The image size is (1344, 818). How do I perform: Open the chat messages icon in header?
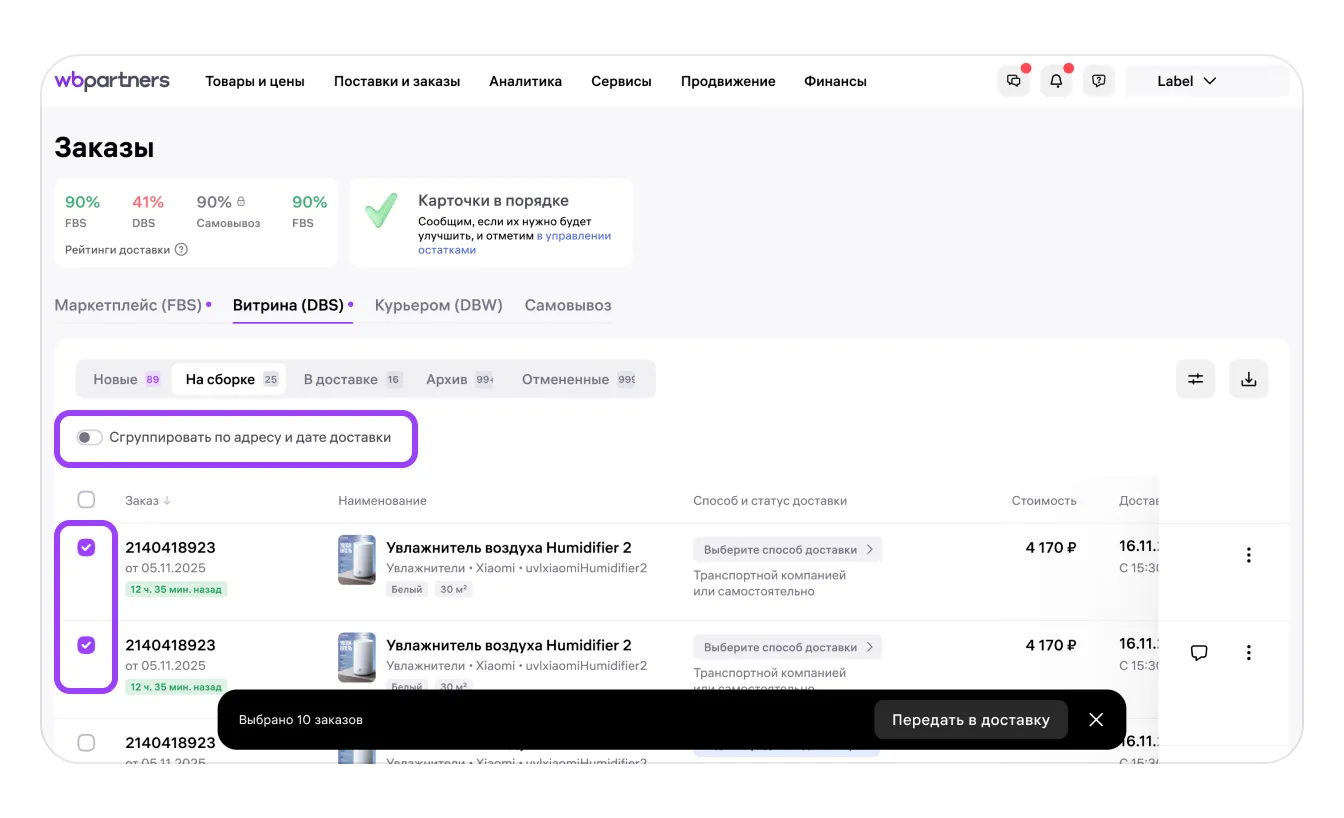tap(1014, 81)
